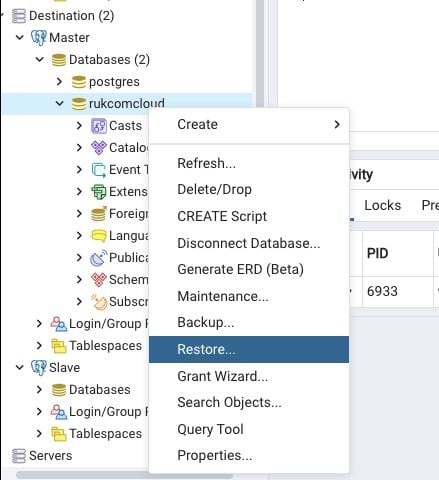Click Master's Login/Group Roles icon
This screenshot has height=480, width=439.
coord(59,324)
